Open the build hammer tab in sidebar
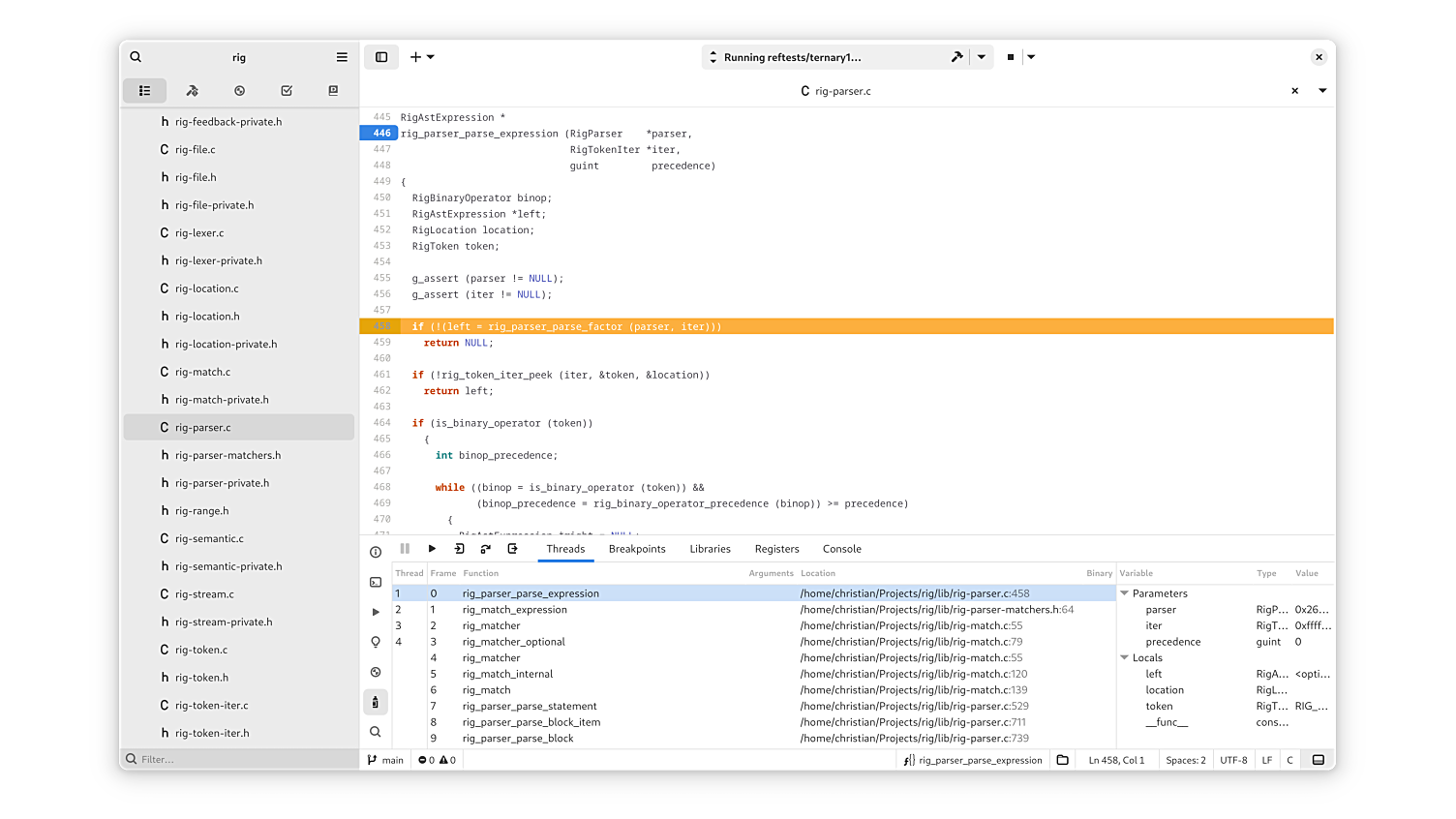Viewport: 1456px width, 819px height. (192, 91)
